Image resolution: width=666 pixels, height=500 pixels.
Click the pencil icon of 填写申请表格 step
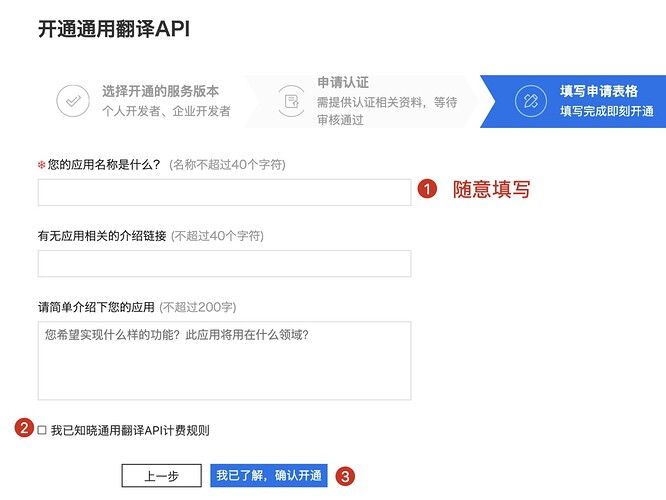click(531, 101)
